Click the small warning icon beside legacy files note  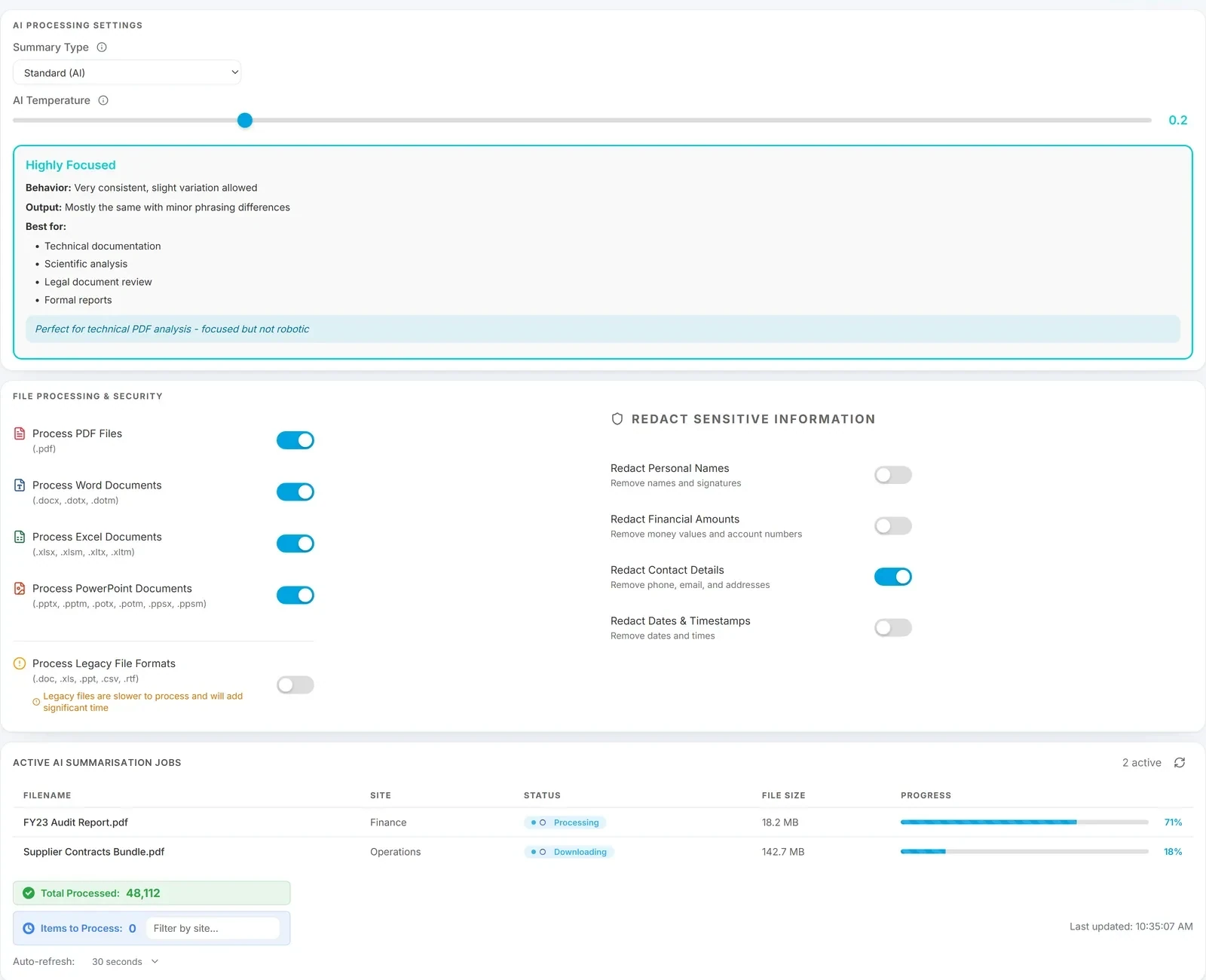(x=36, y=702)
